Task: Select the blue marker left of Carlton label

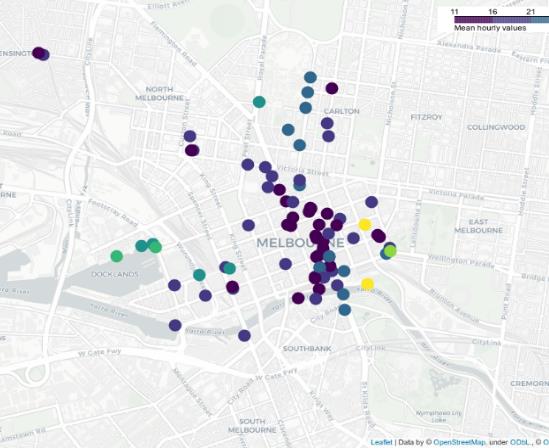Action: click(x=306, y=107)
